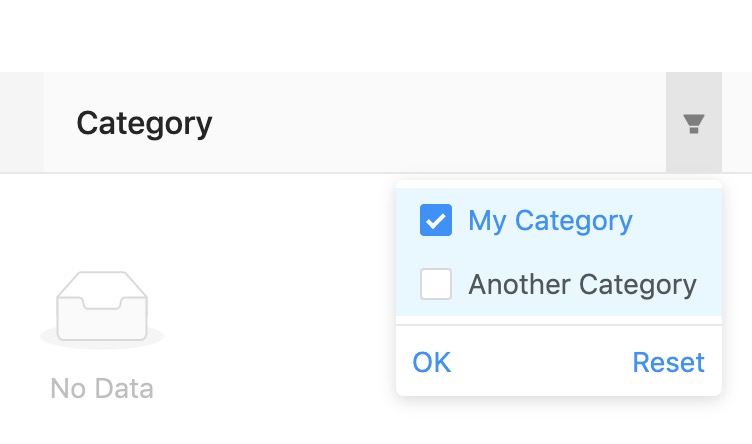Toggle the Category column filter menu
This screenshot has width=752, height=444.
[694, 123]
